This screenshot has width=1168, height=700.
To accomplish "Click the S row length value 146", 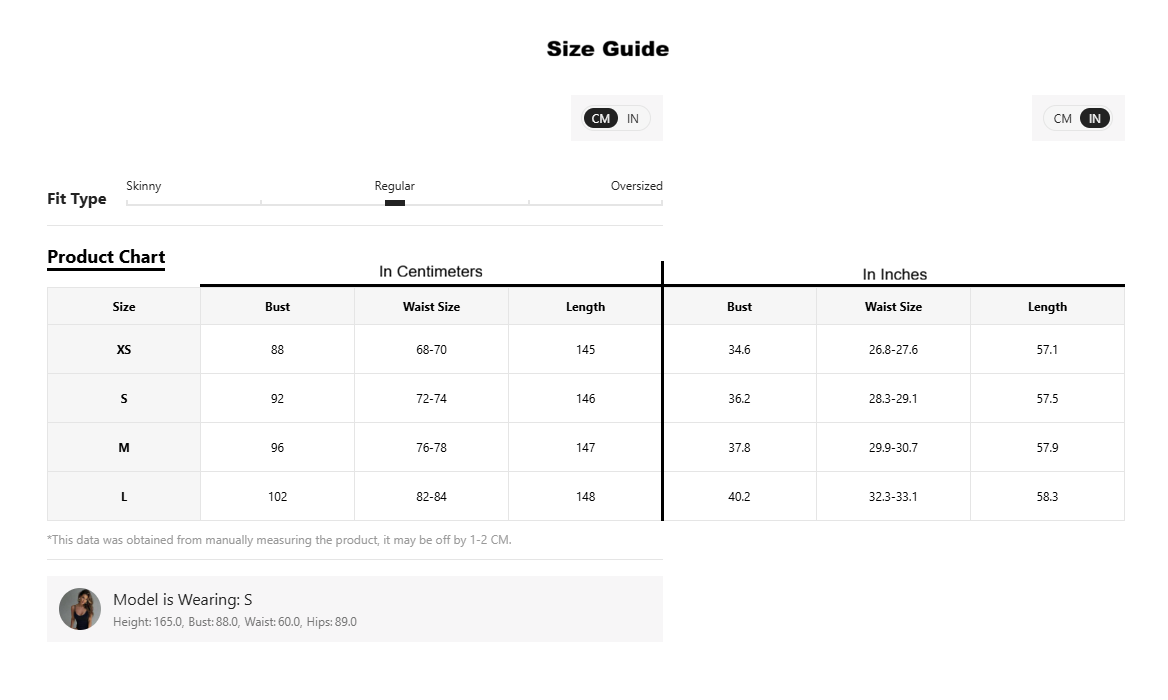I will pos(585,398).
